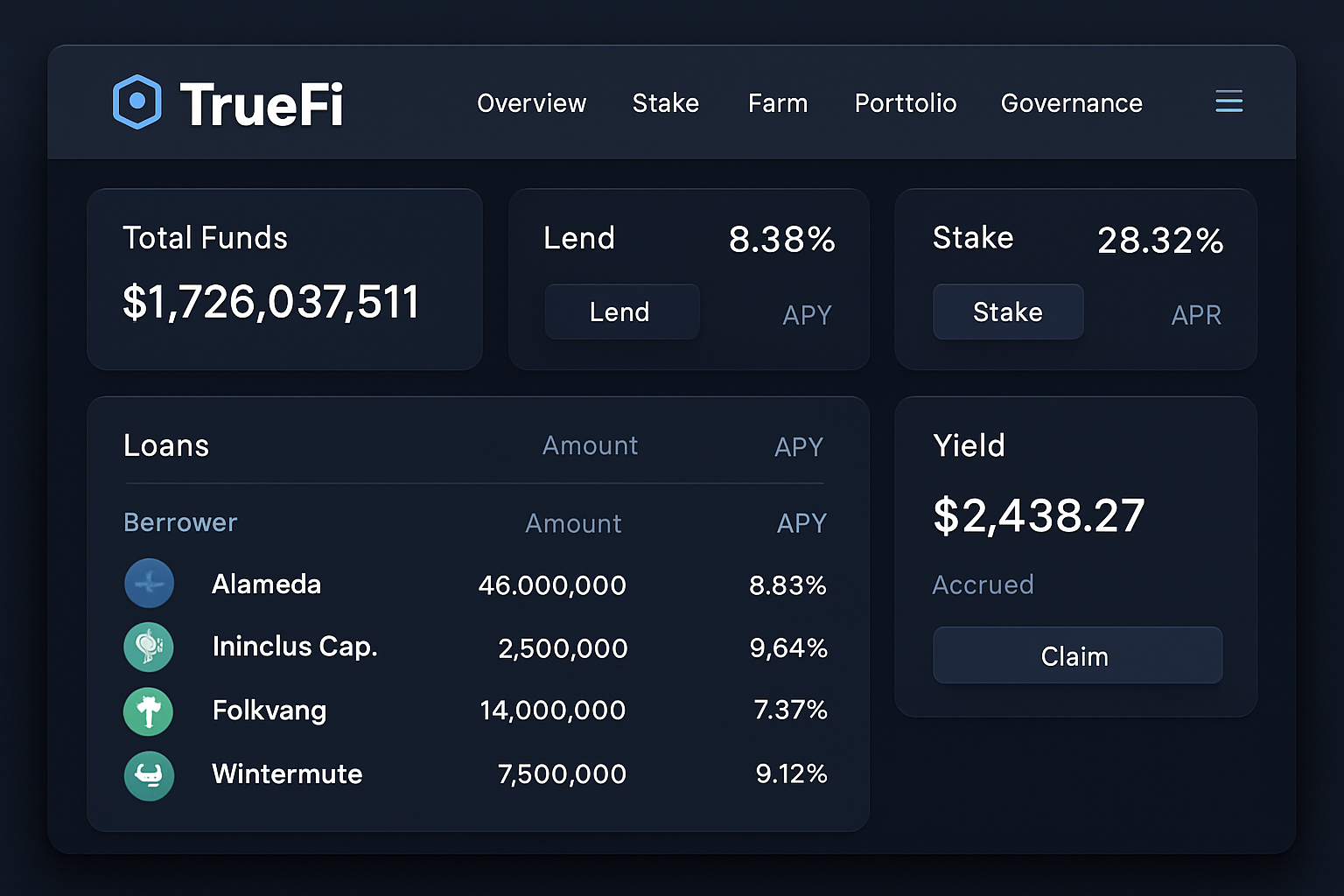Viewport: 1344px width, 896px height.
Task: Select the Folkvang hammer icon
Action: click(149, 711)
